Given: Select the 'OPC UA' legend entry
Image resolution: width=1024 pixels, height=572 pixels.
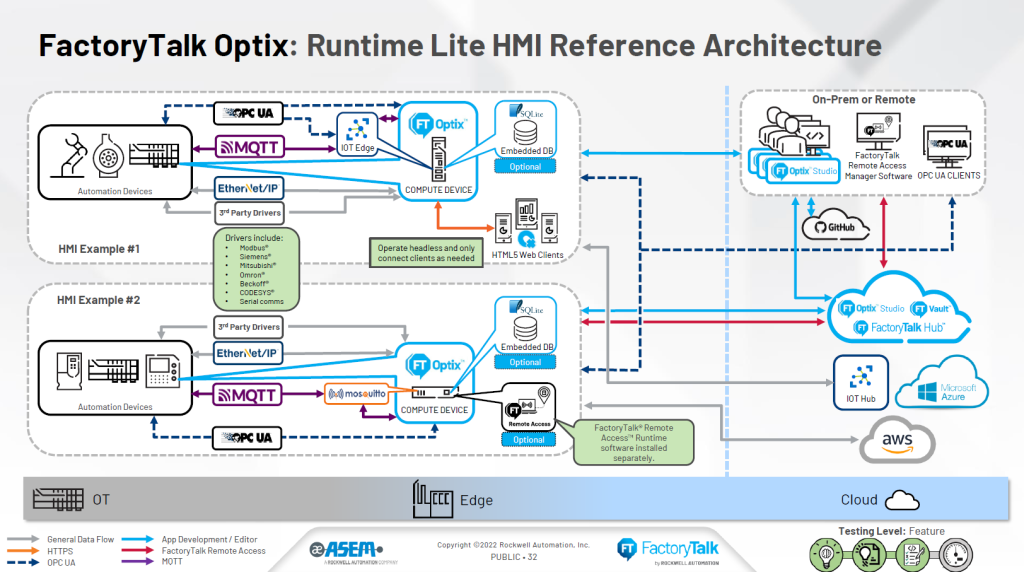Looking at the screenshot, I should point(61,562).
